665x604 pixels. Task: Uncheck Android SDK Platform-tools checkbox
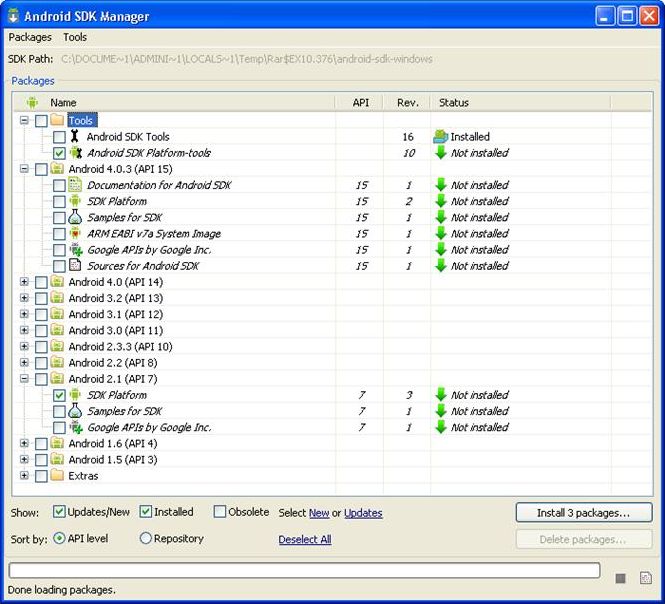tap(59, 153)
